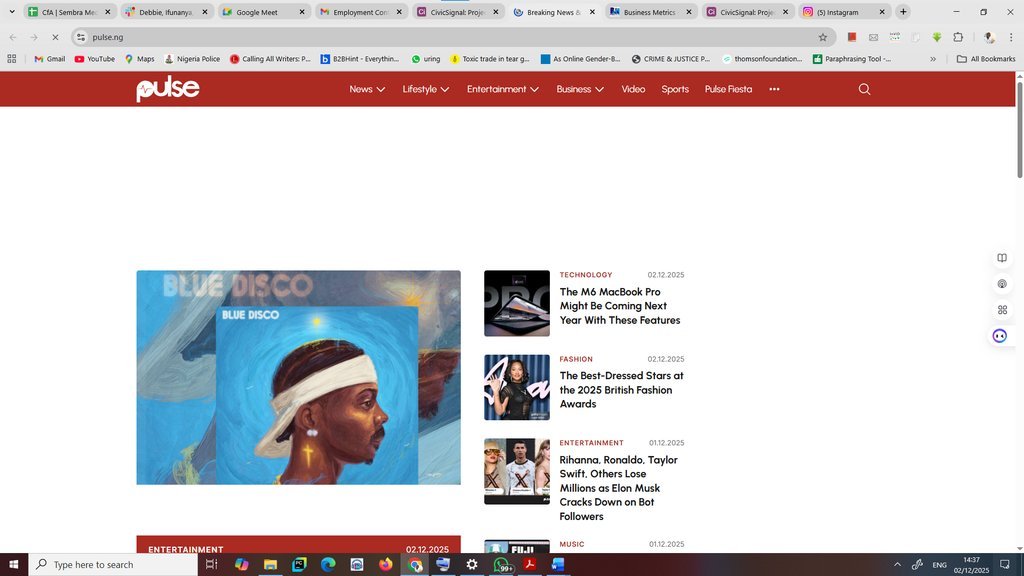The height and width of the screenshot is (576, 1024).
Task: Open the FASHION category link
Action: pyautogui.click(x=576, y=359)
